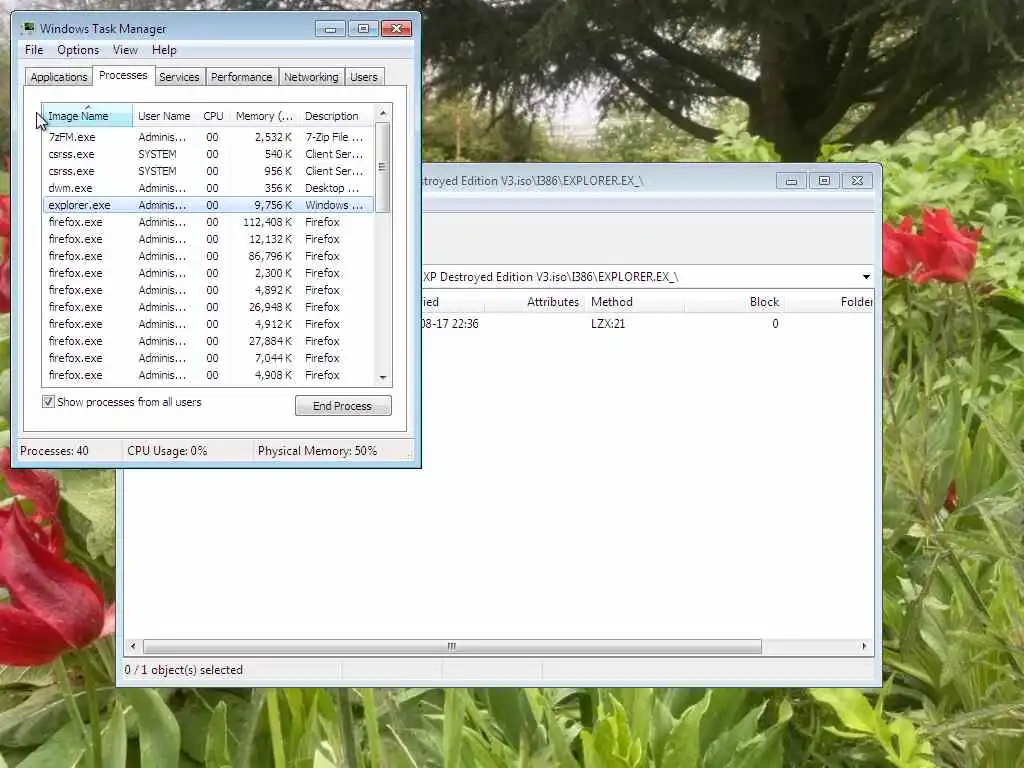This screenshot has height=768, width=1024.
Task: Click 7-Zip horizontal scroll left arrow
Action: 133,647
